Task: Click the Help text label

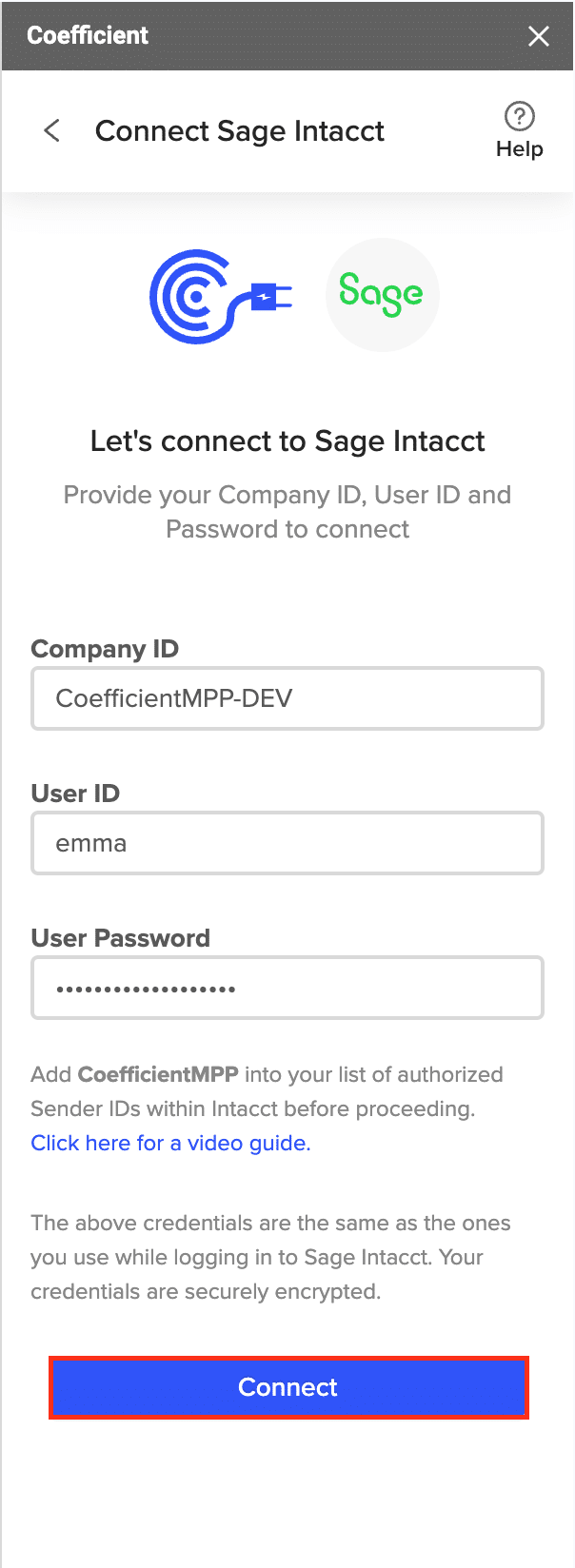Action: [x=519, y=149]
